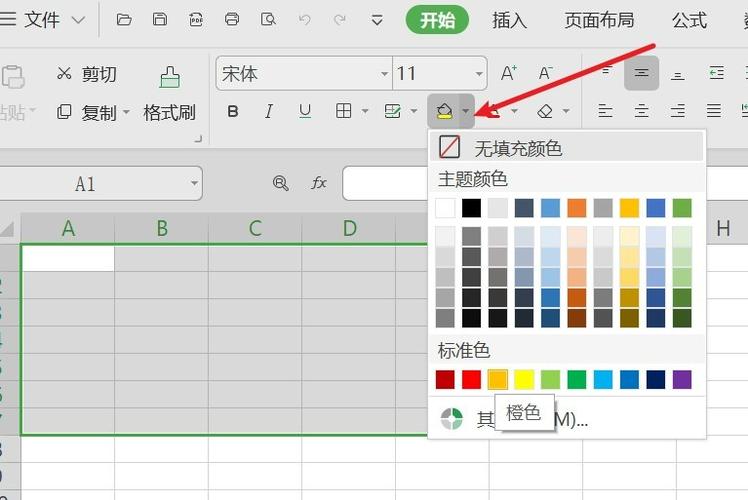The width and height of the screenshot is (748, 500).
Task: Open the 文件 menu
Action: 42,20
